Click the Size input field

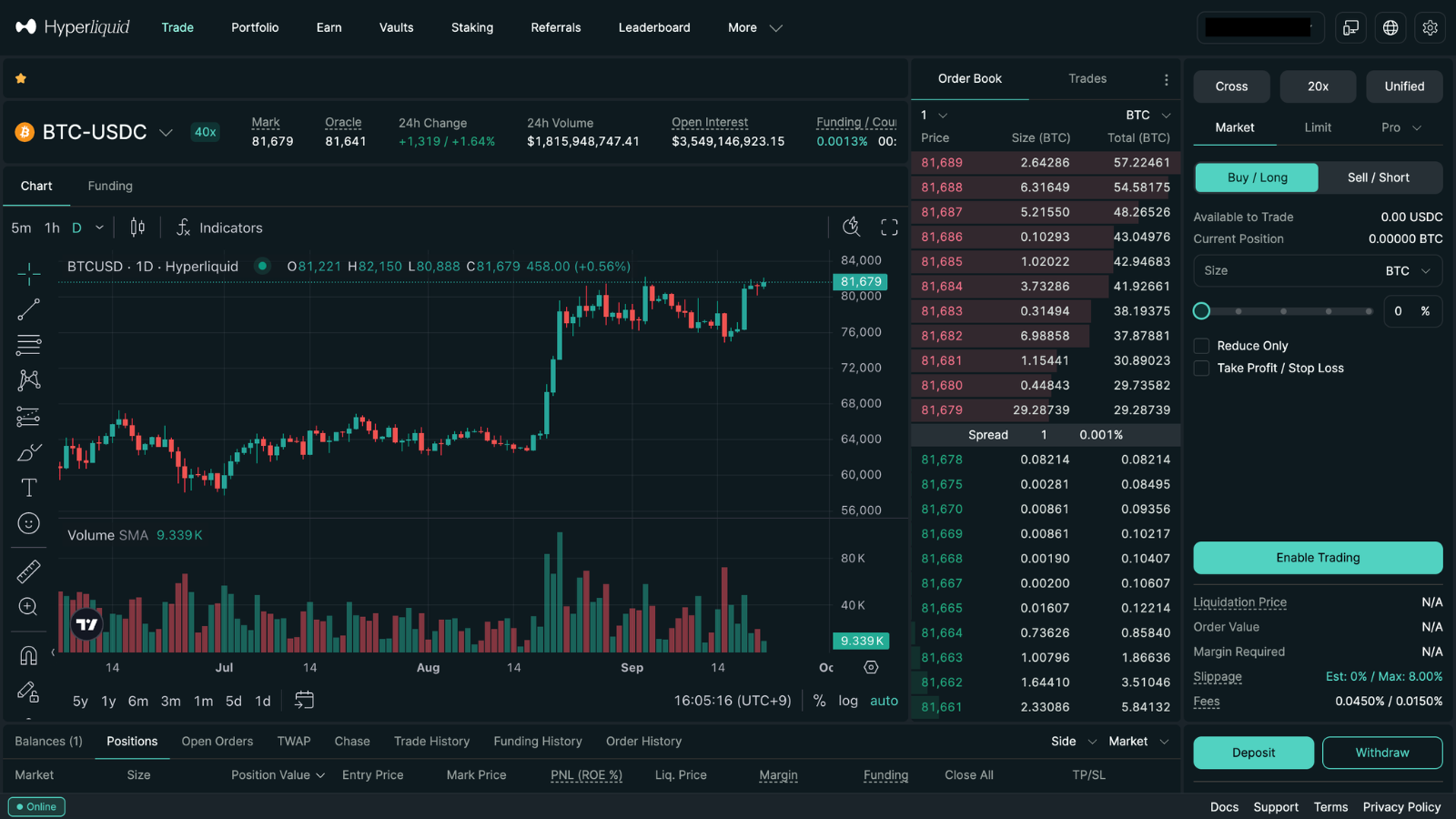pos(1318,271)
